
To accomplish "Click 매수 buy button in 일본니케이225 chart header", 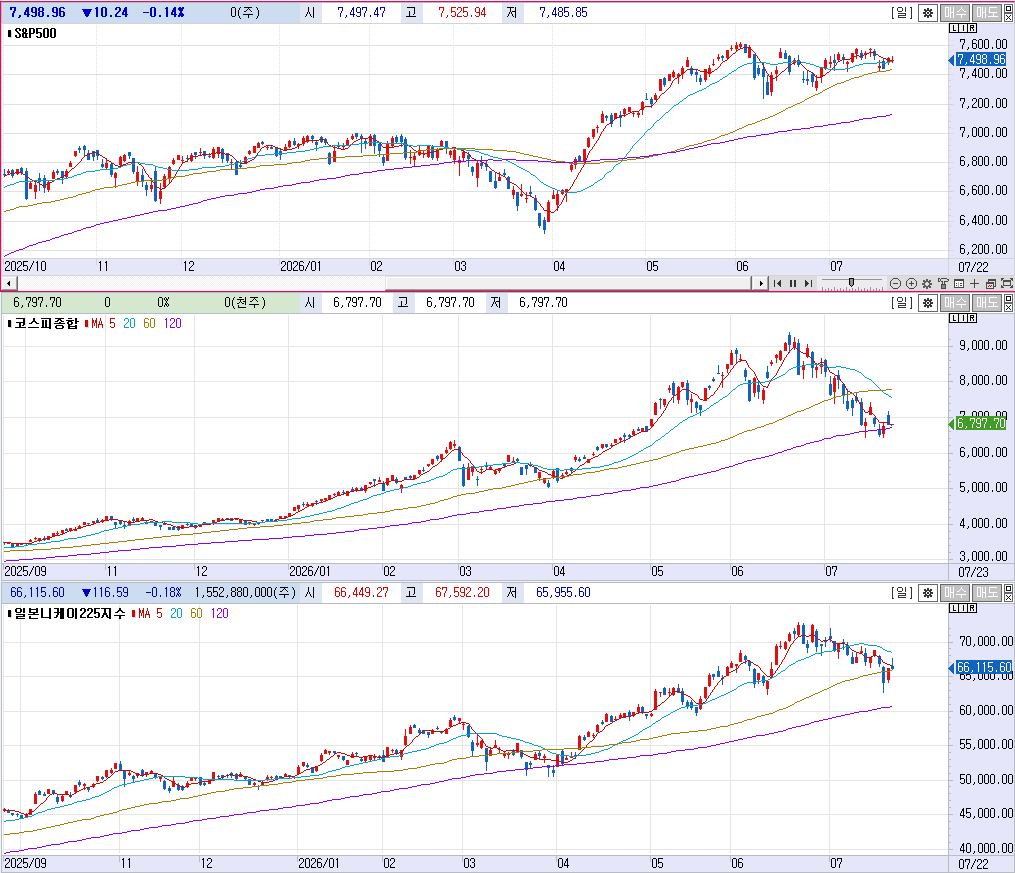I will coord(954,592).
